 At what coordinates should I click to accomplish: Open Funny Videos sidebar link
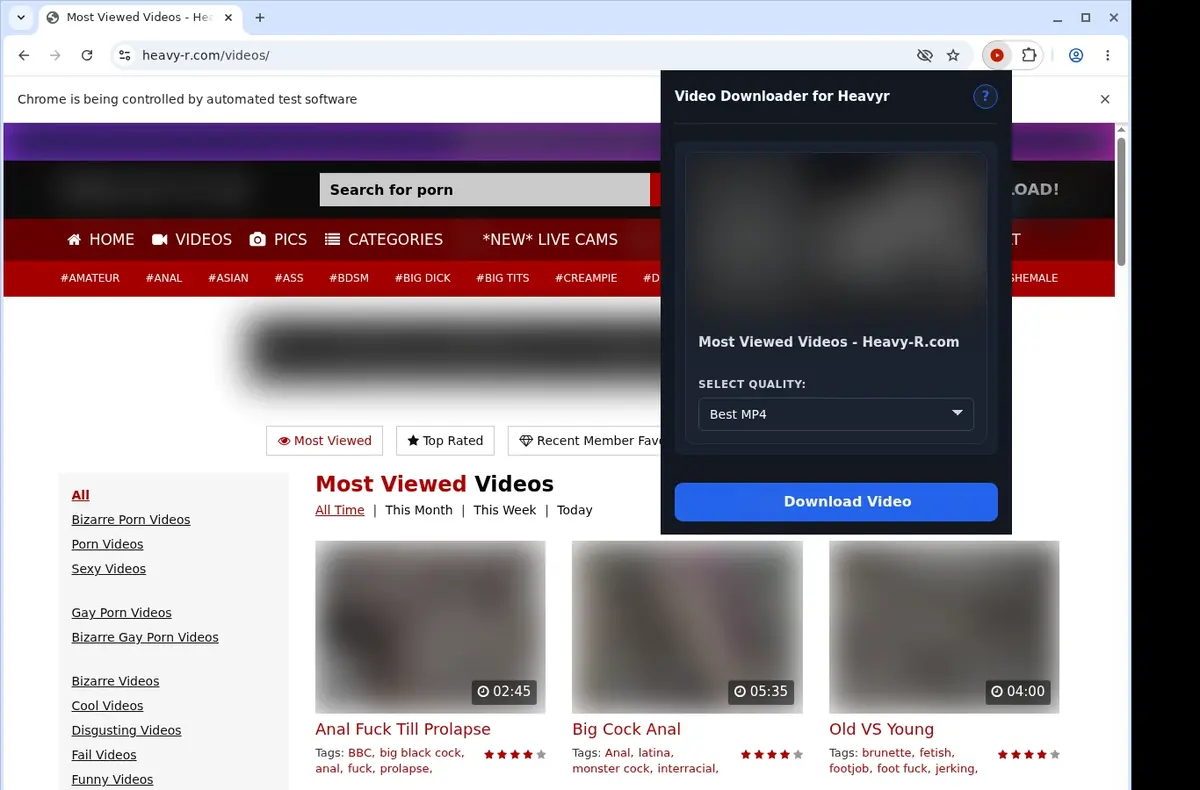click(113, 780)
